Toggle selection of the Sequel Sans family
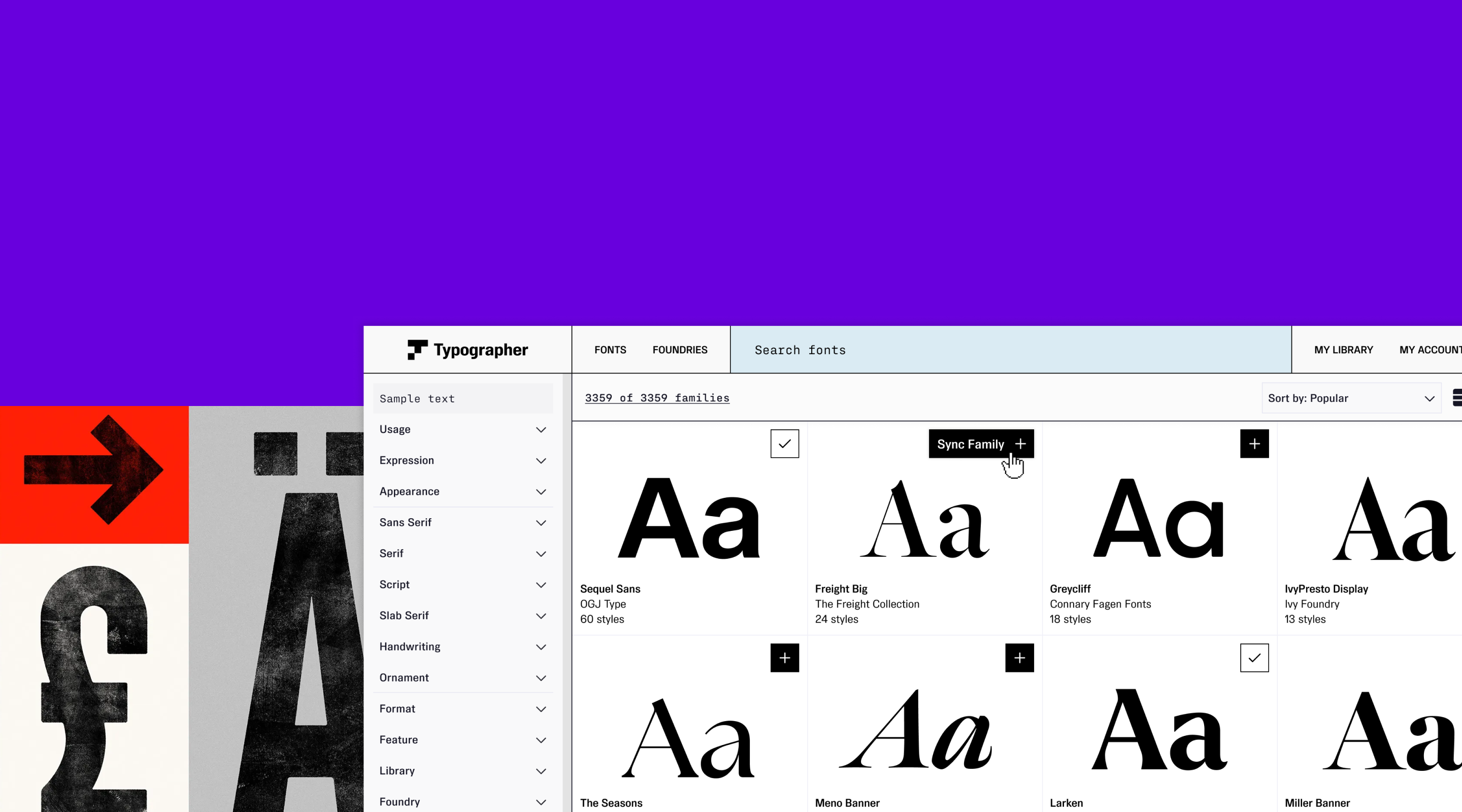The height and width of the screenshot is (812, 1462). click(785, 444)
